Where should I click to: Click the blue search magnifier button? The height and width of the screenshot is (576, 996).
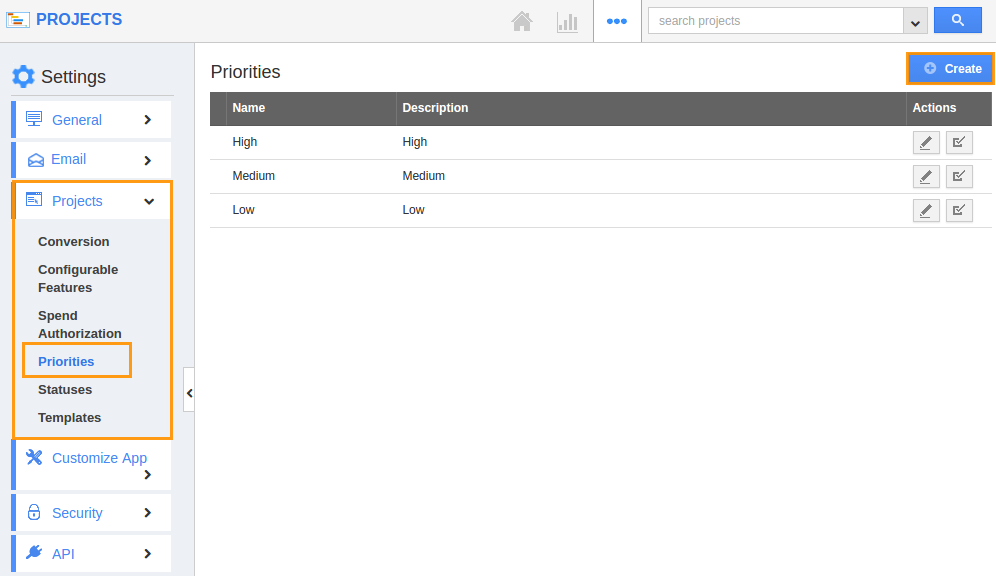click(x=957, y=20)
